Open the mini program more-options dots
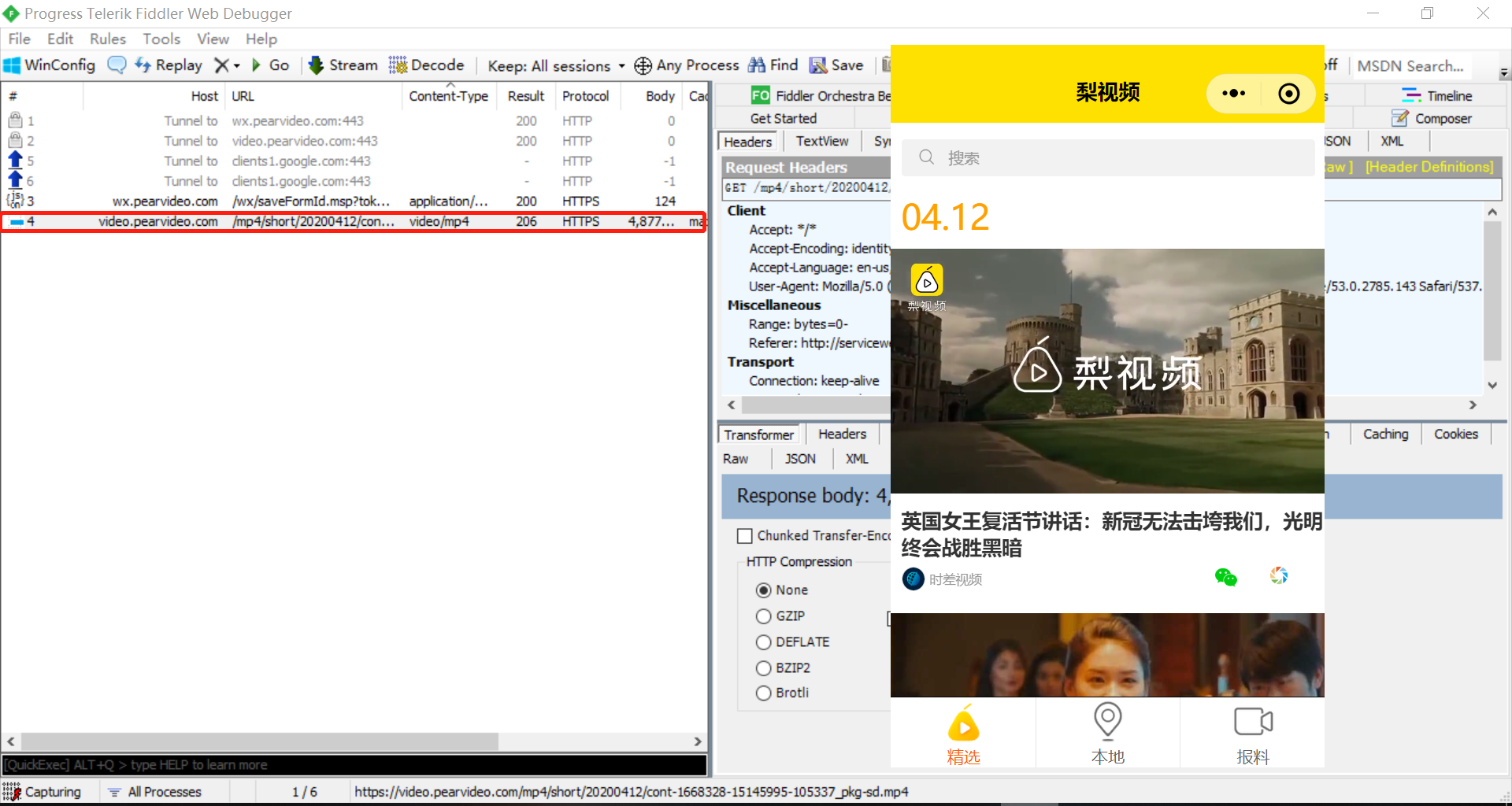This screenshot has width=1512, height=806. click(1233, 94)
